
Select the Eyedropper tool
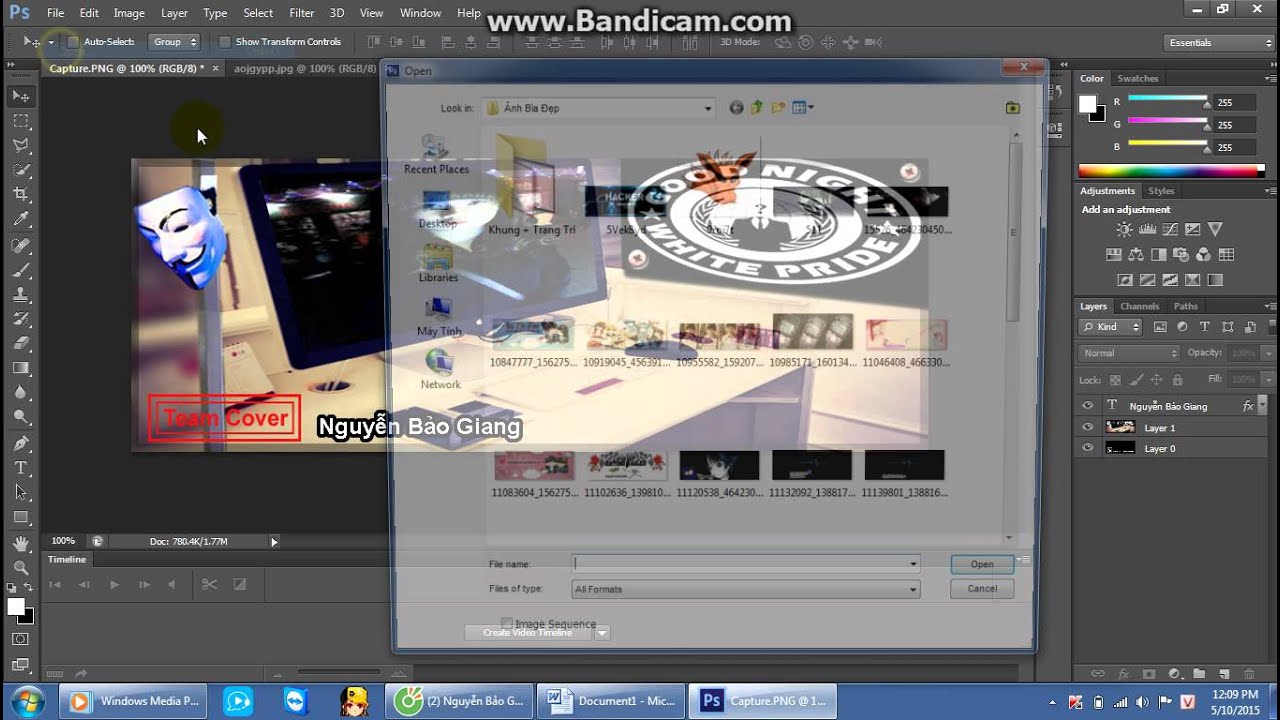coord(21,220)
